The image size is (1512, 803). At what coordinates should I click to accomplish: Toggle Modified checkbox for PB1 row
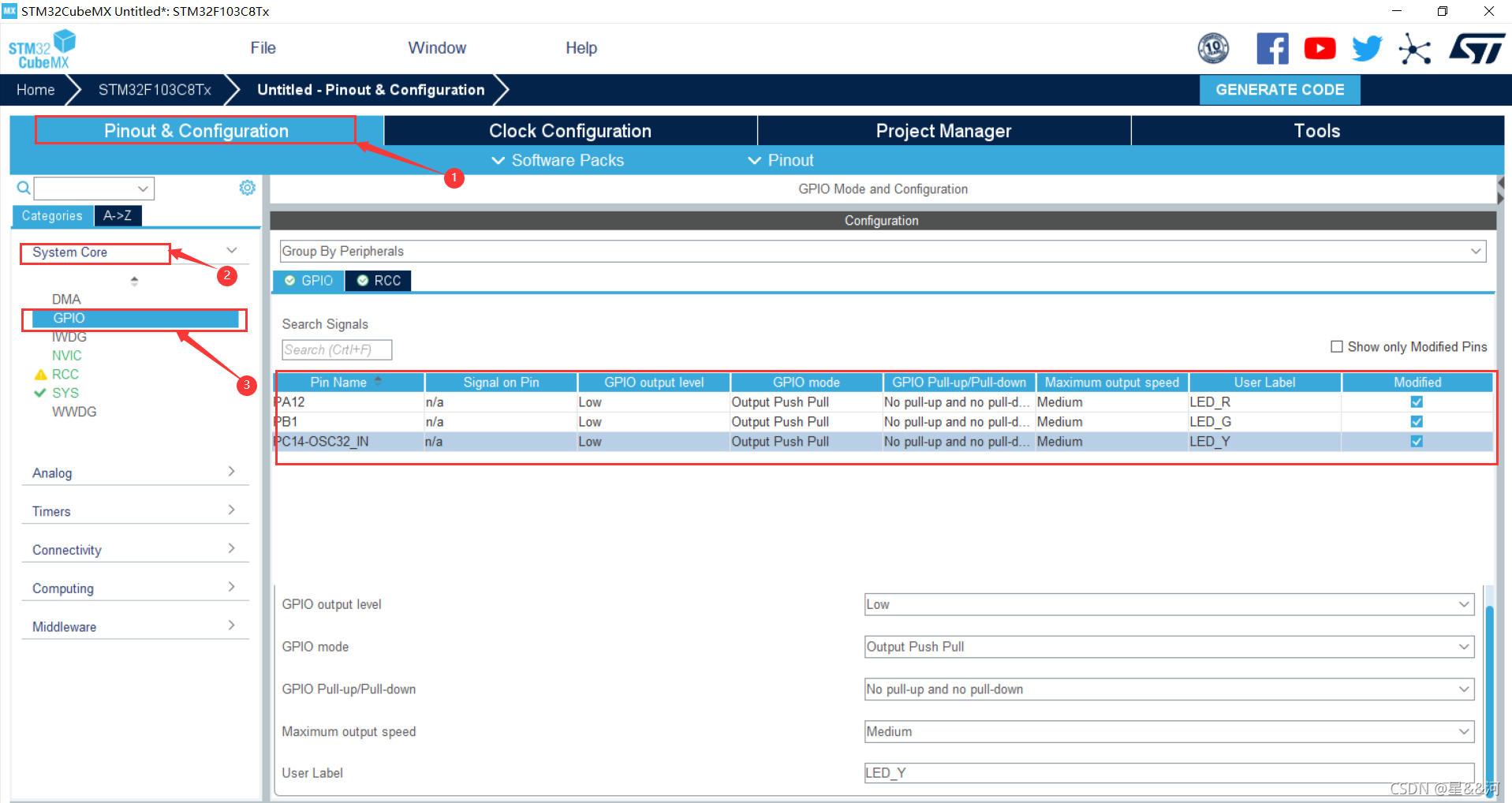click(1417, 422)
